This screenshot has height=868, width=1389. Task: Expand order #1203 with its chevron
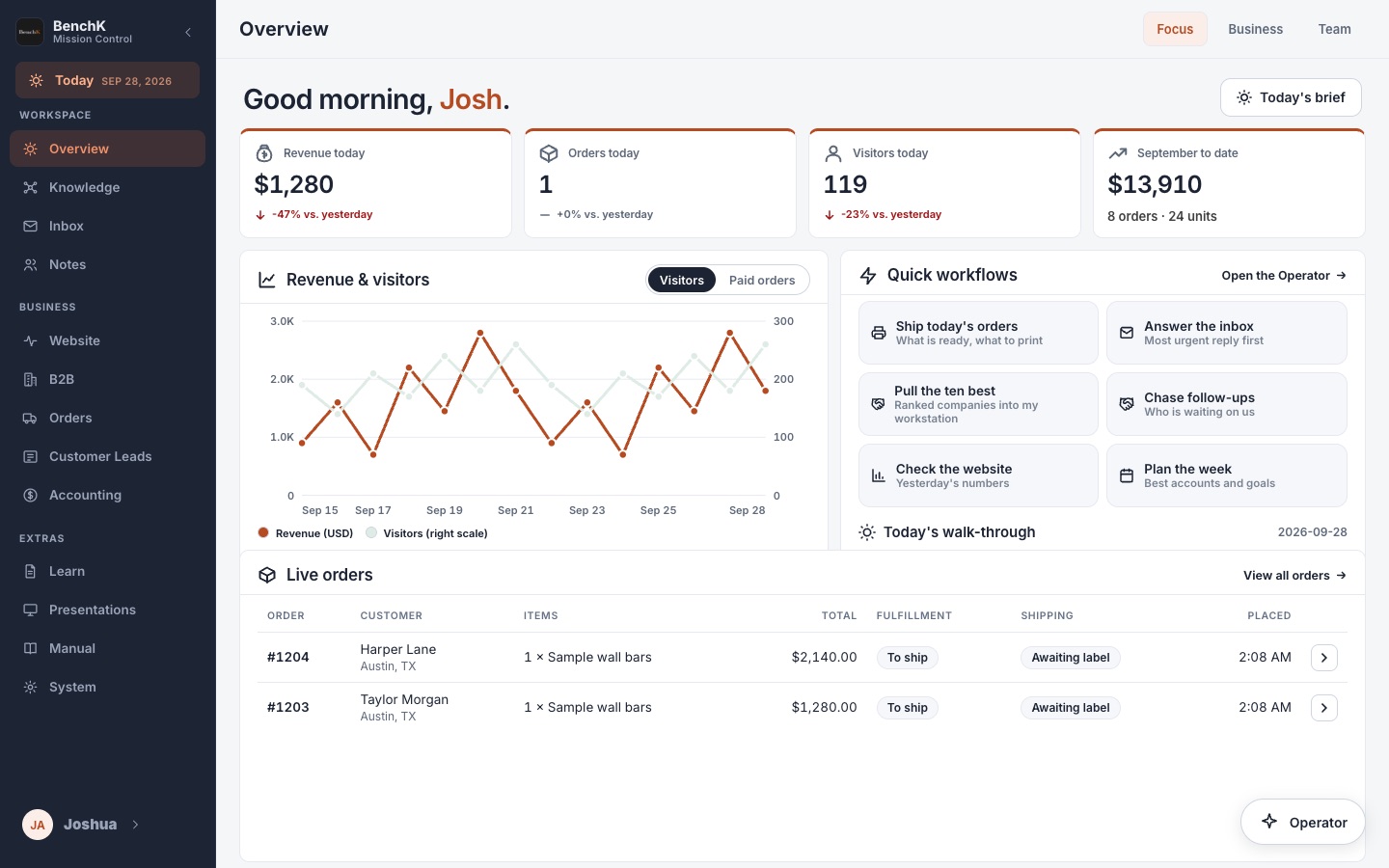click(x=1324, y=708)
